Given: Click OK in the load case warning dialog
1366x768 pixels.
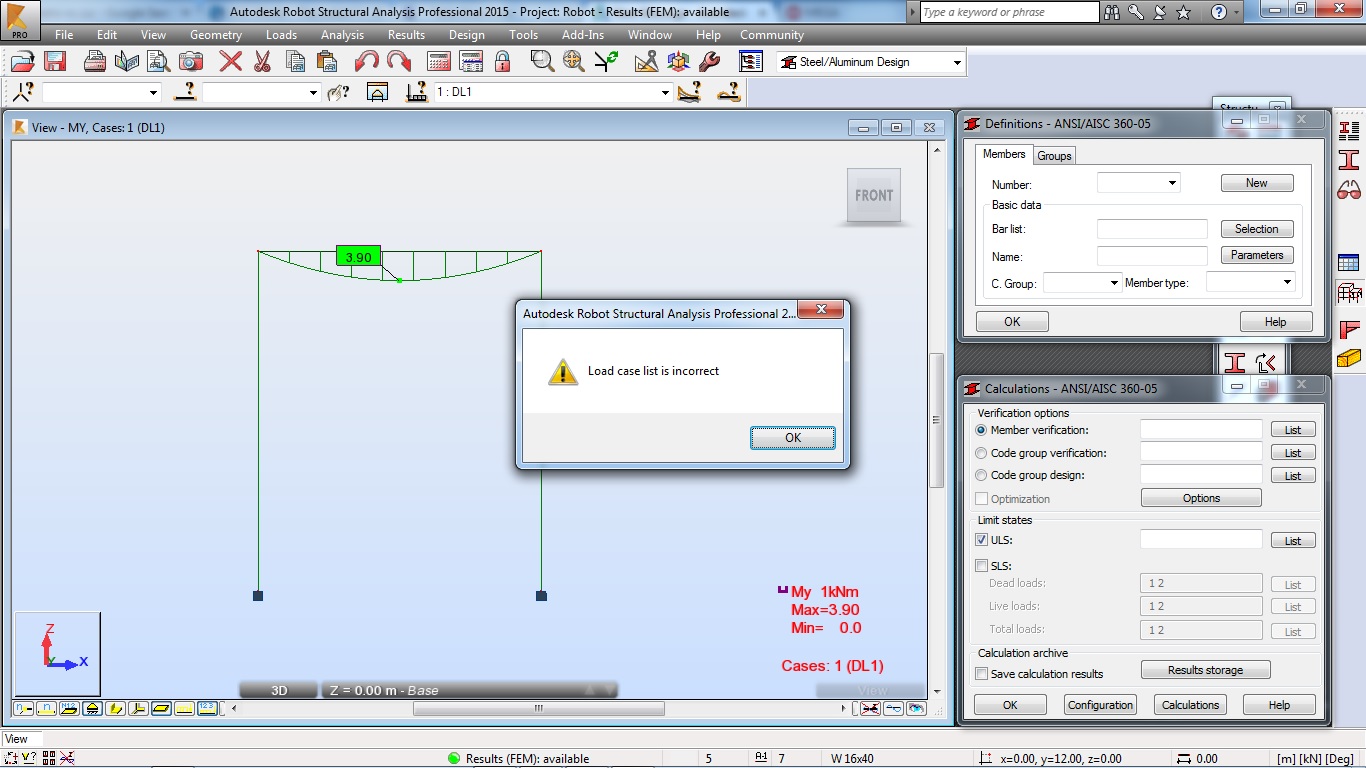Looking at the screenshot, I should 793,438.
